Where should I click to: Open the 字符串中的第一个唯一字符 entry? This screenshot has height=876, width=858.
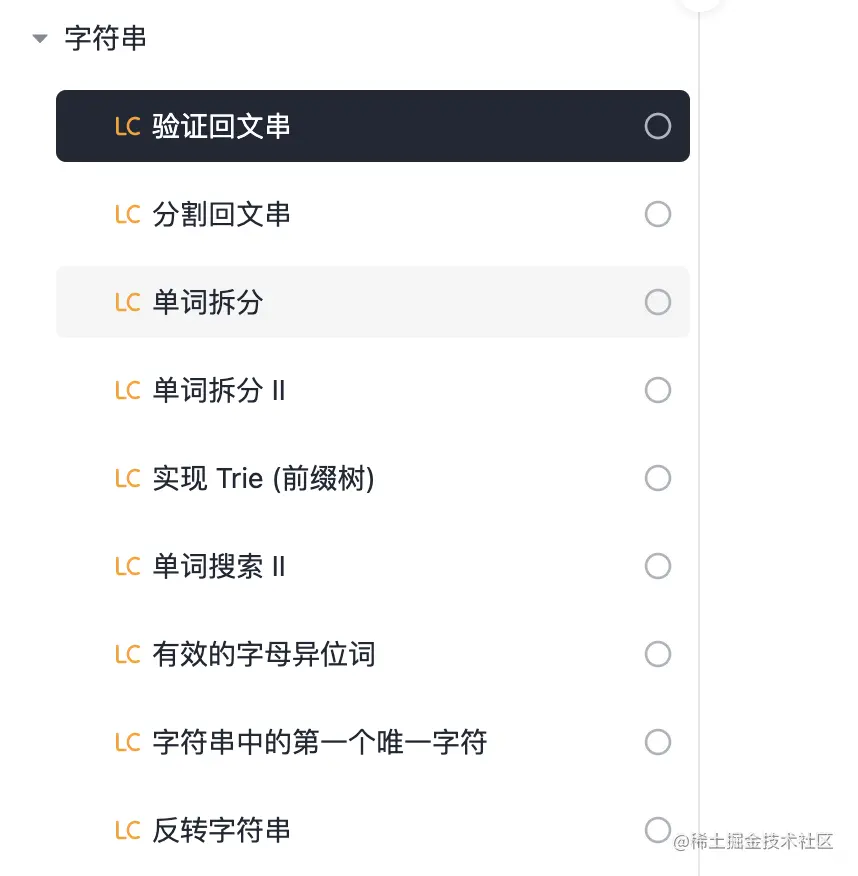(x=320, y=743)
